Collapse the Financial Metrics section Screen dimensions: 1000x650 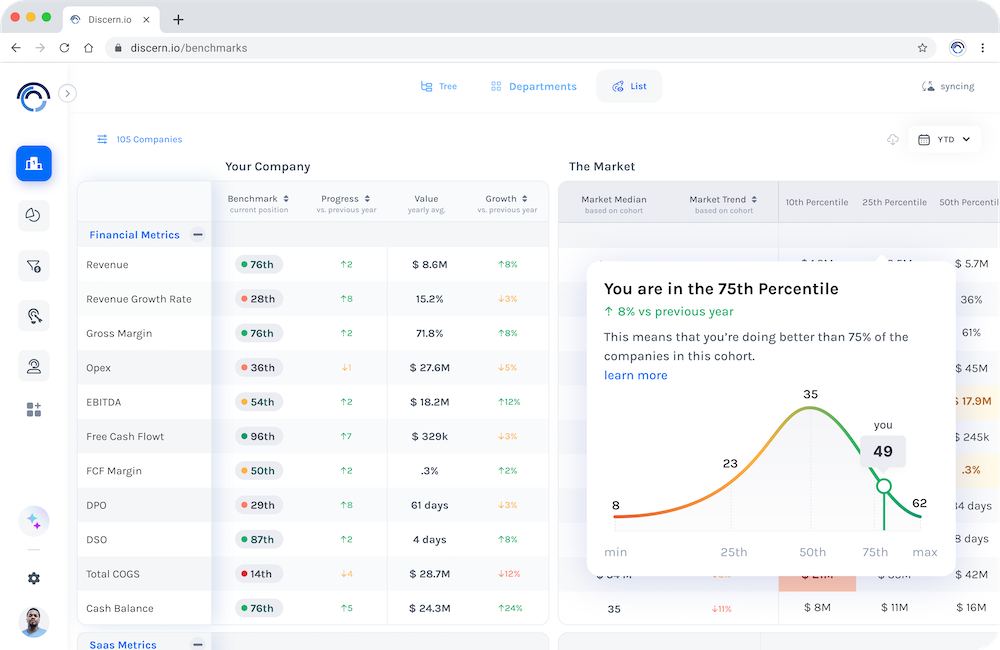click(x=198, y=234)
